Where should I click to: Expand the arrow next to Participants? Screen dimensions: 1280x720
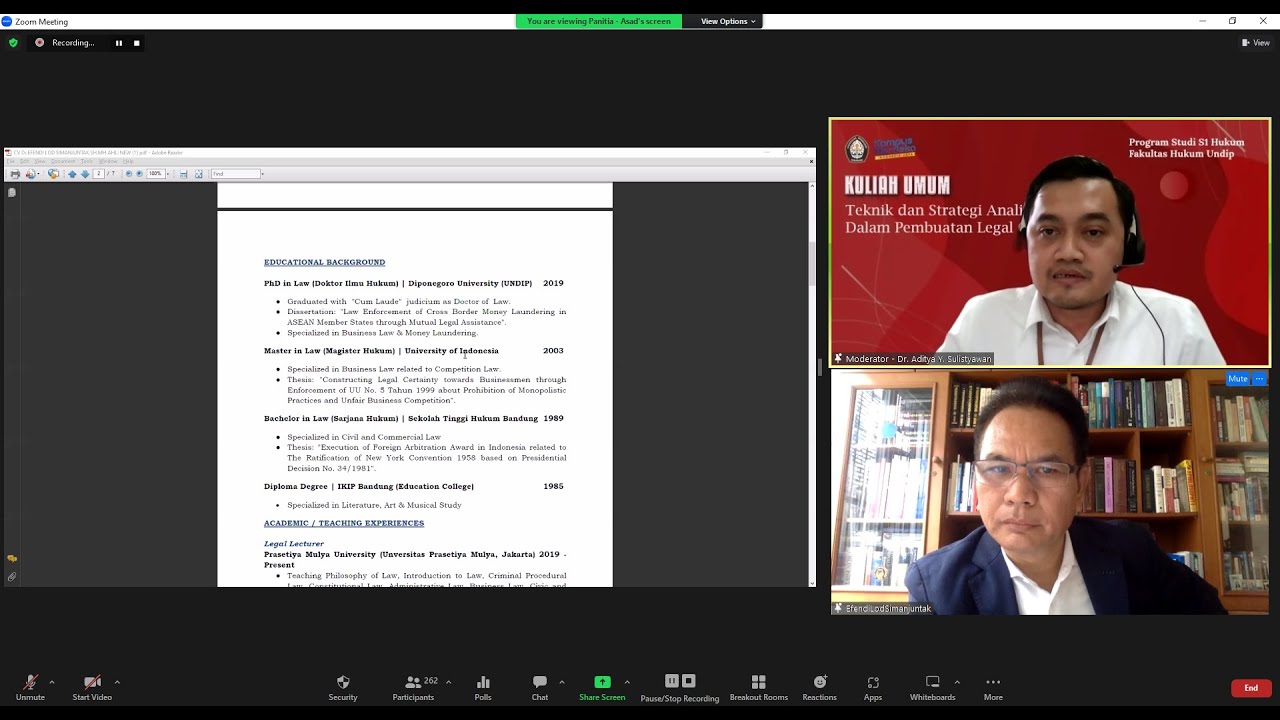tap(448, 682)
